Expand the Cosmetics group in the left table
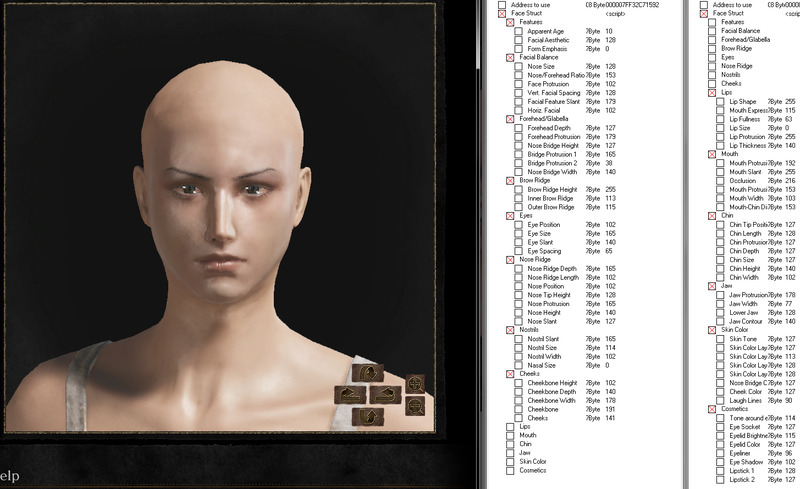This screenshot has height=489, width=800. coord(510,471)
